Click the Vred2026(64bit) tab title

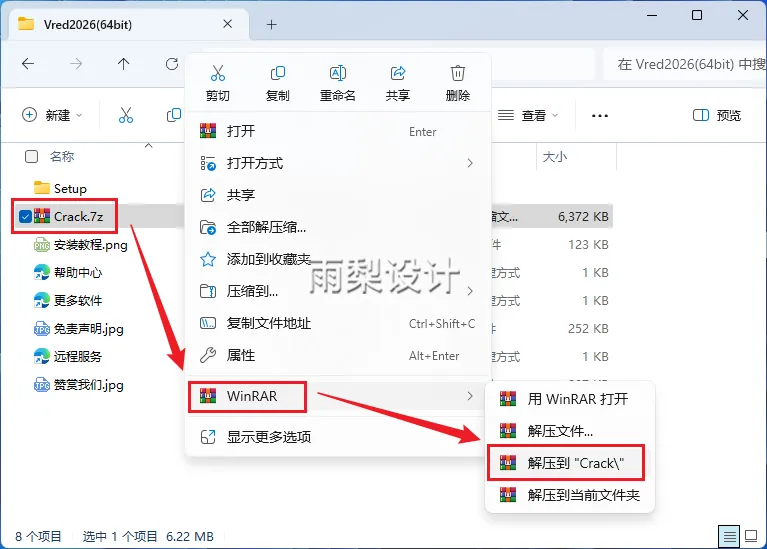click(x=88, y=24)
